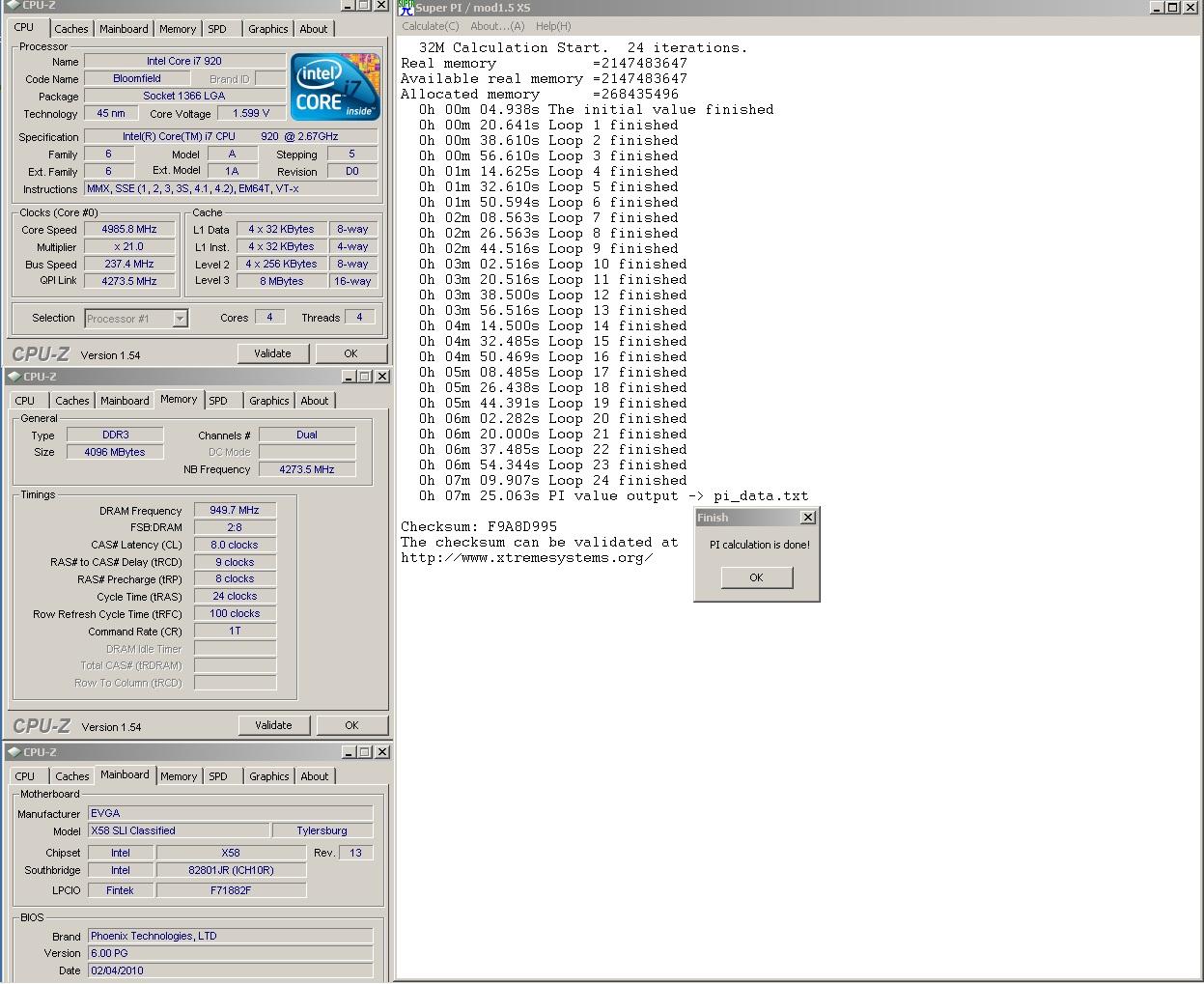Open Memory tab in bottom CPU-Z window

(x=179, y=776)
